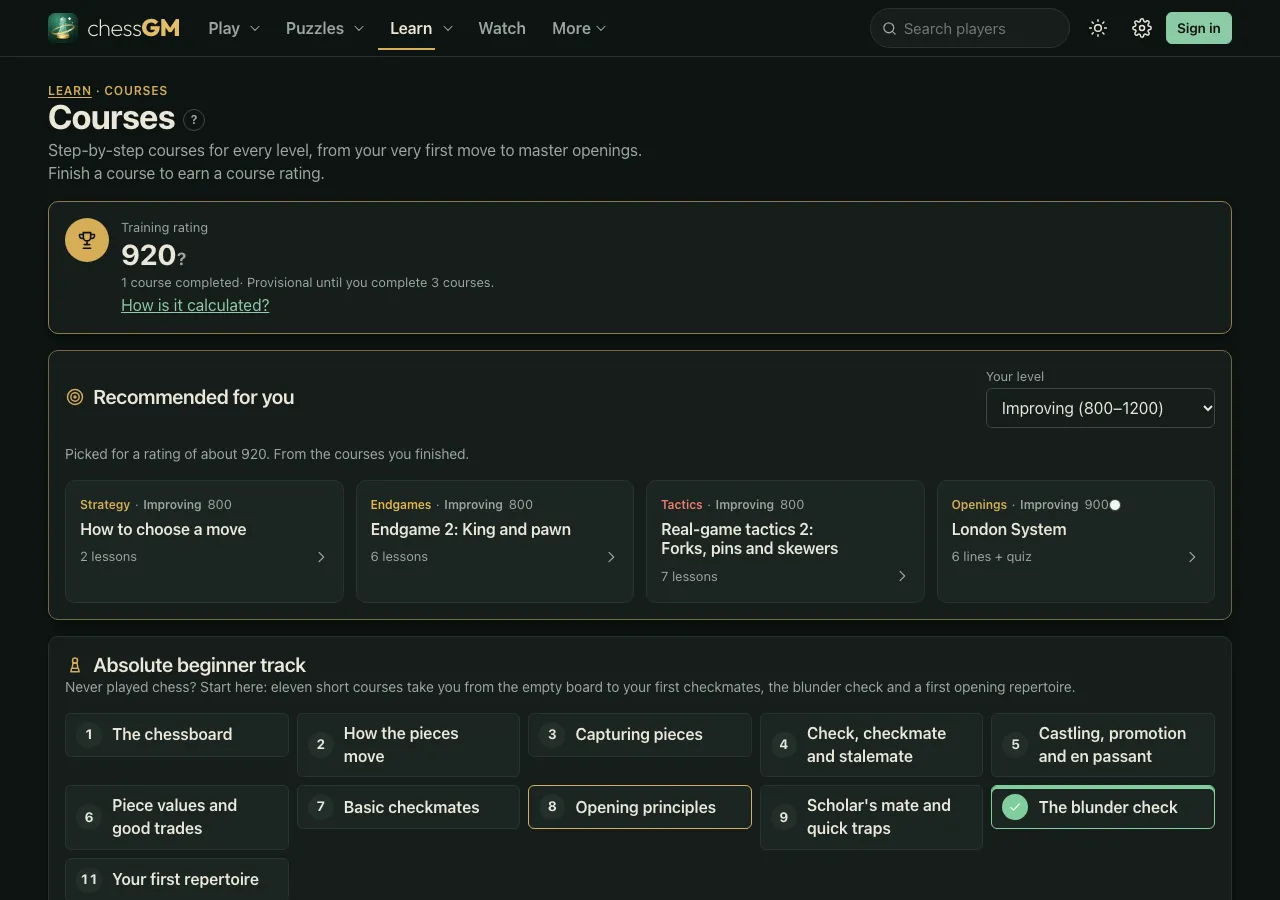The width and height of the screenshot is (1280, 900).
Task: Click the search magnifier icon
Action: (889, 28)
